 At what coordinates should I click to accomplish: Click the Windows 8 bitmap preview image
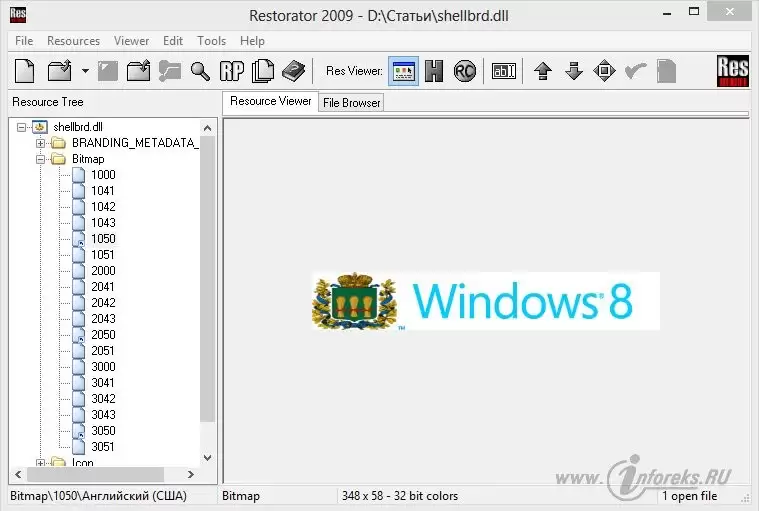point(486,301)
